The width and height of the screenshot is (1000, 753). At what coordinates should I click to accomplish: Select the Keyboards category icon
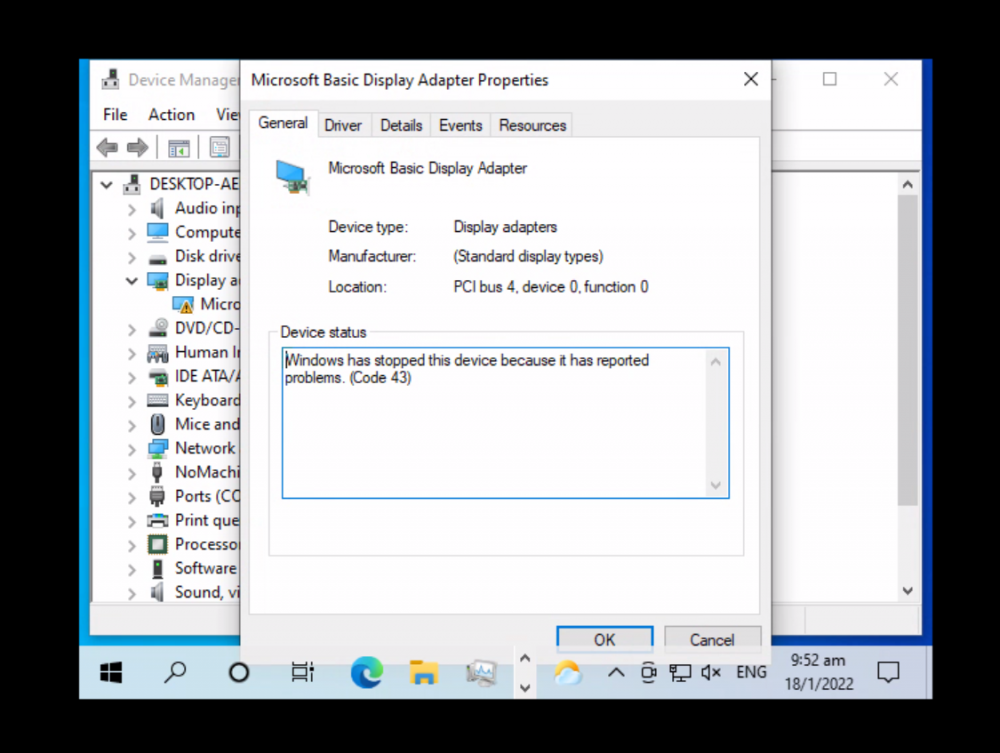(x=158, y=400)
